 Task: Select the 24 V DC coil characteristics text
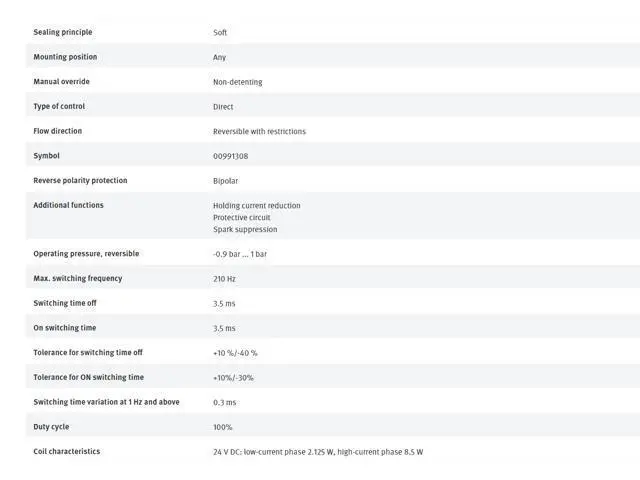click(317, 452)
